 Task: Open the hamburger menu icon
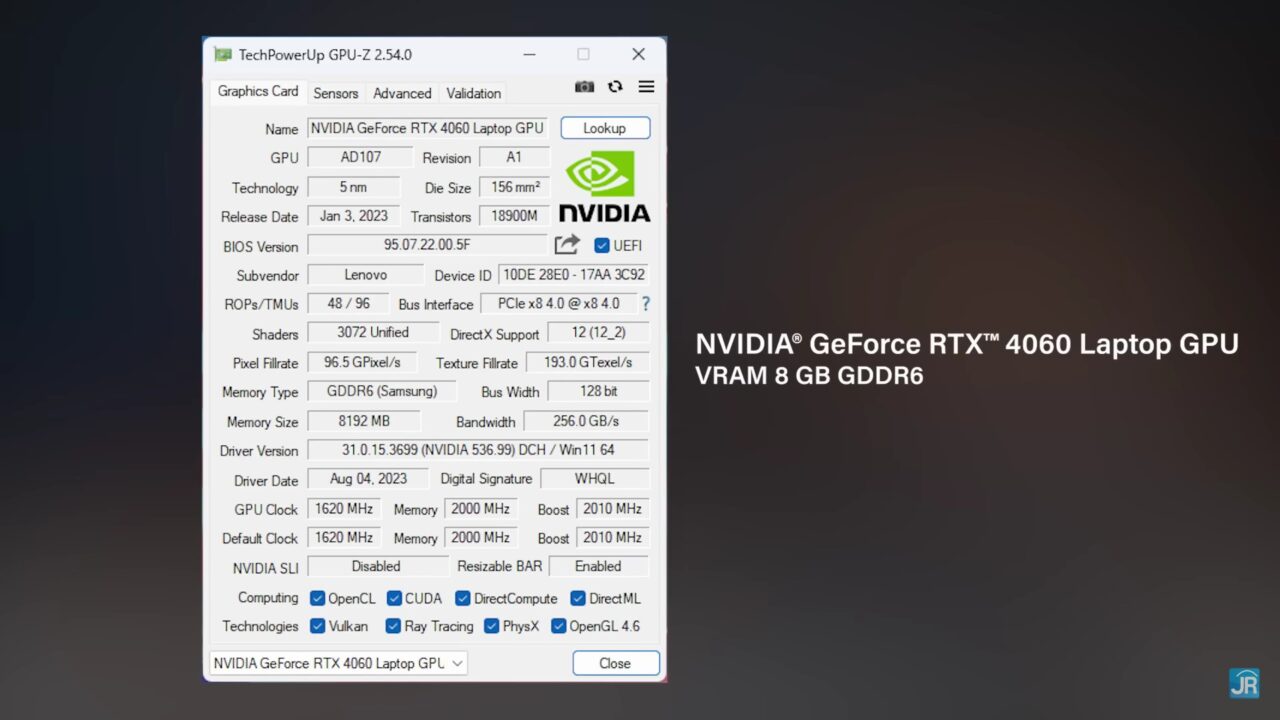pyautogui.click(x=647, y=87)
